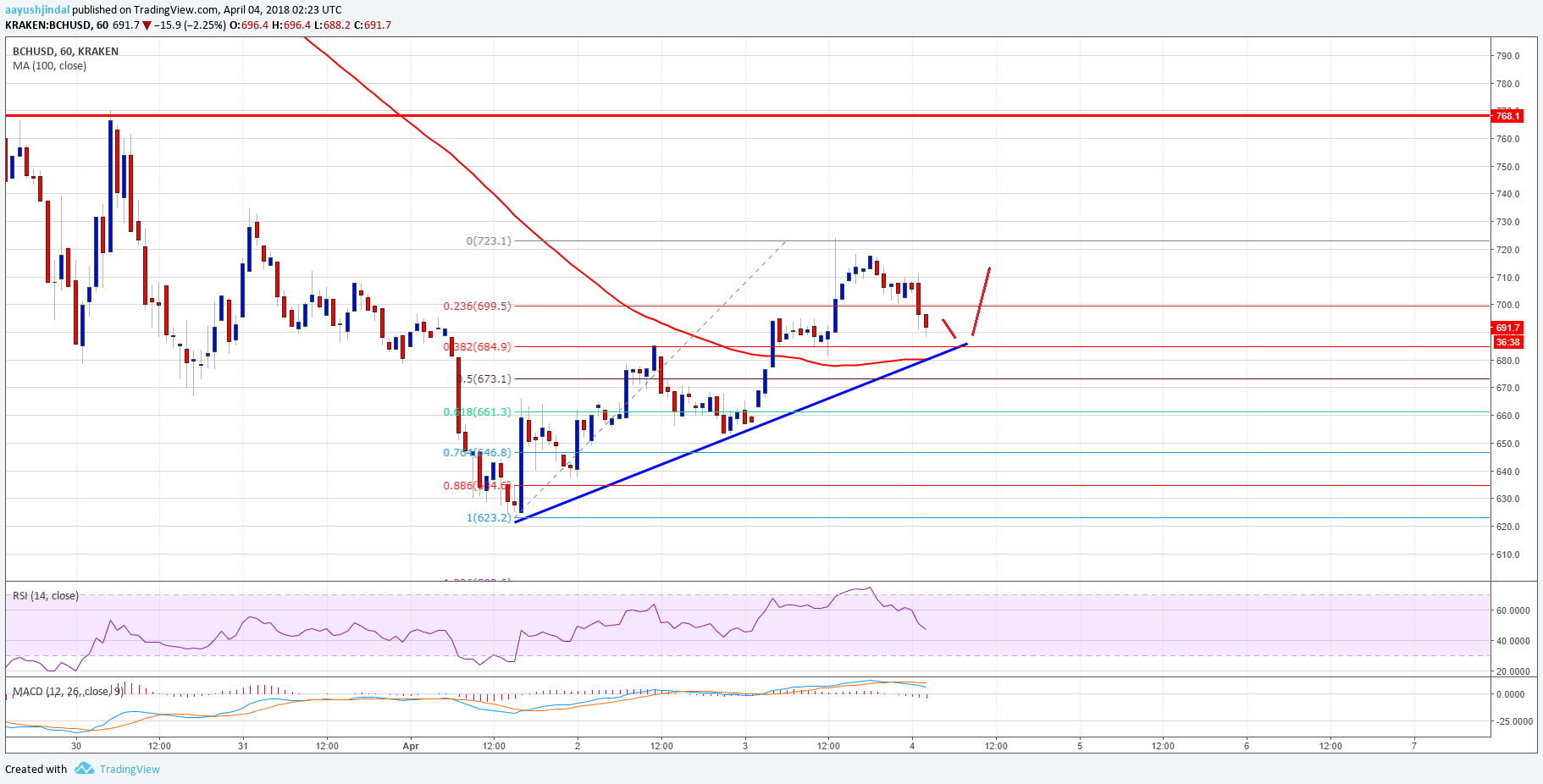Click the 691.7 current price tag
Screen dimensions: 1543x784
point(1507,328)
